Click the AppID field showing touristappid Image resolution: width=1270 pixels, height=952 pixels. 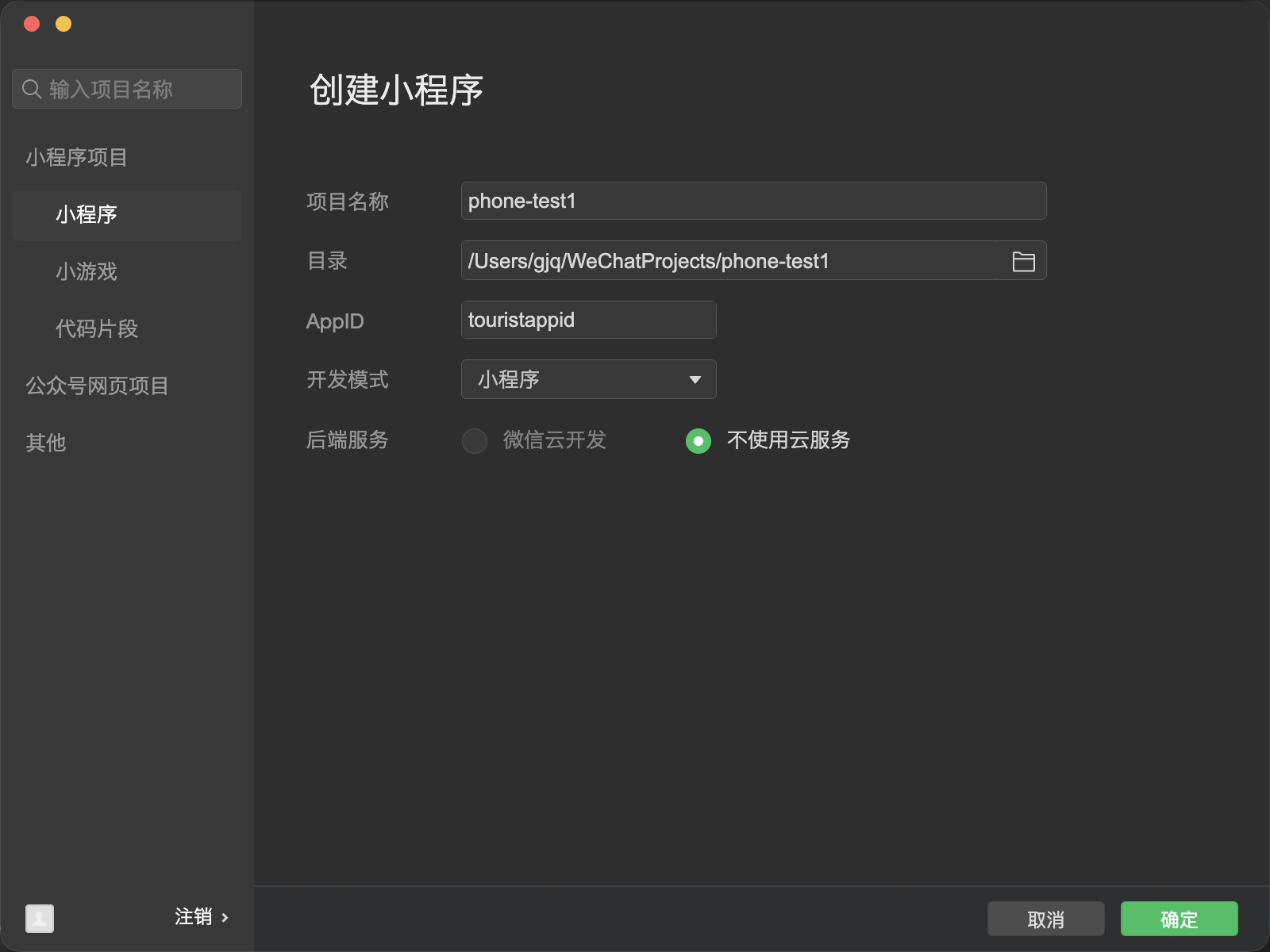588,320
